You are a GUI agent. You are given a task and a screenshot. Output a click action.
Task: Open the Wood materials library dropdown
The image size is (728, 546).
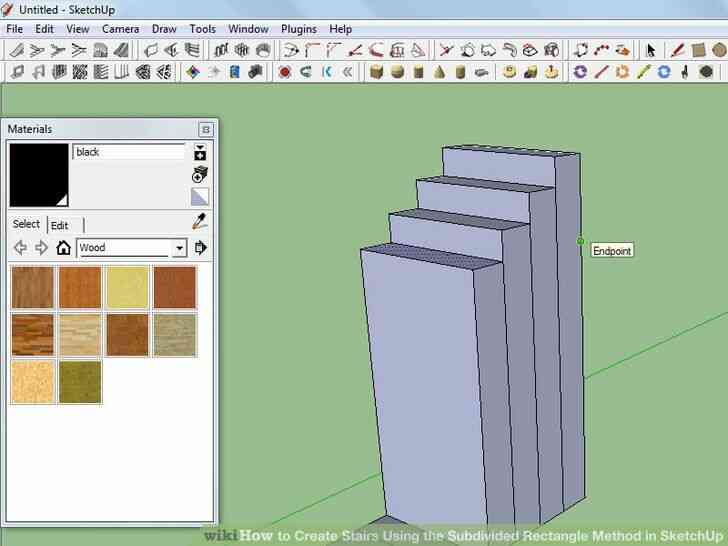pos(179,248)
